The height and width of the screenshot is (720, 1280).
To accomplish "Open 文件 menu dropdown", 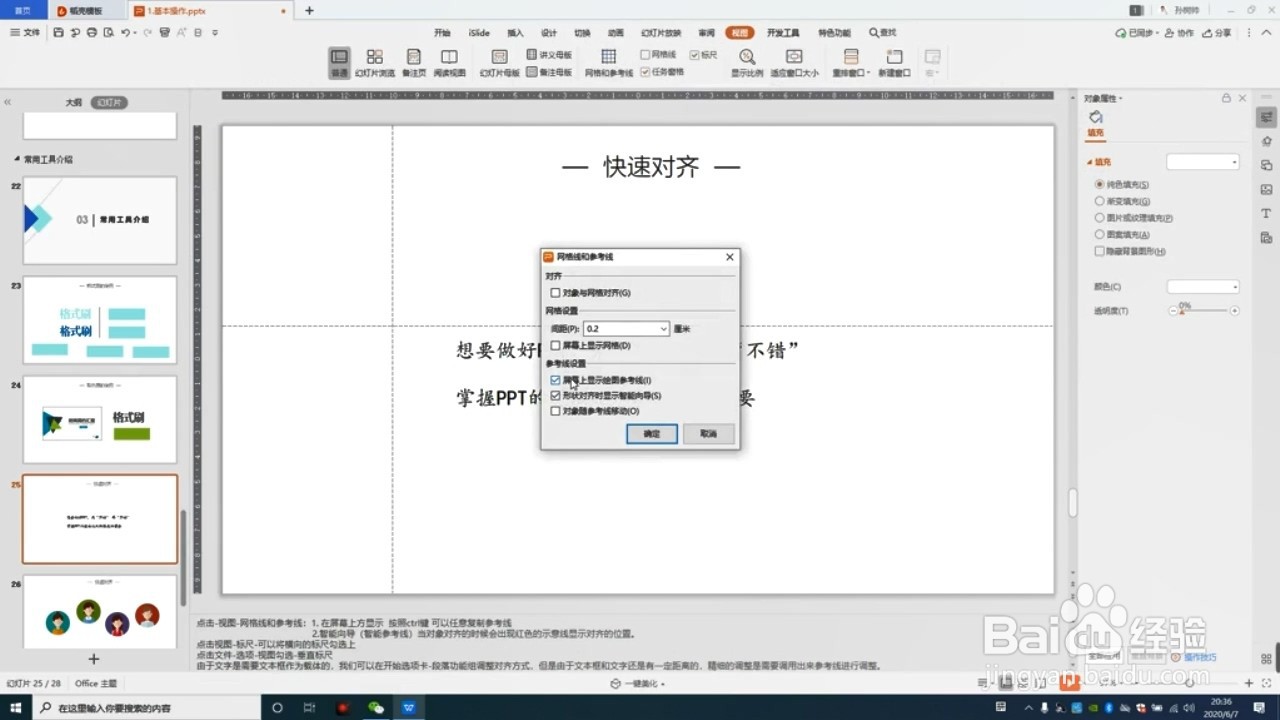I will tap(26, 33).
